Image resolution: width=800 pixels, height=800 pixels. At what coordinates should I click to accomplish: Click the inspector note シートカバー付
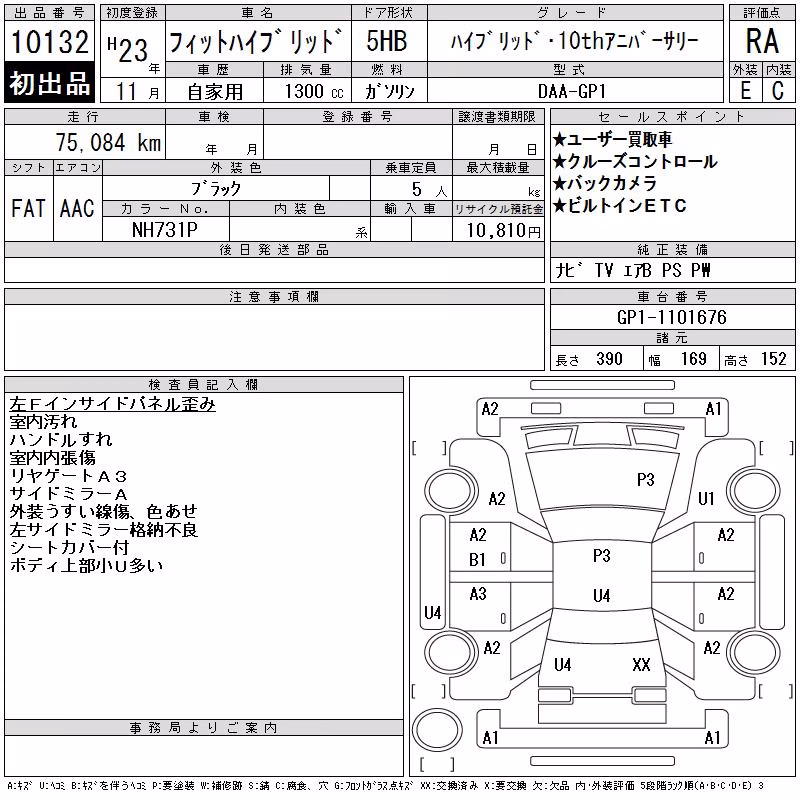tap(69, 547)
